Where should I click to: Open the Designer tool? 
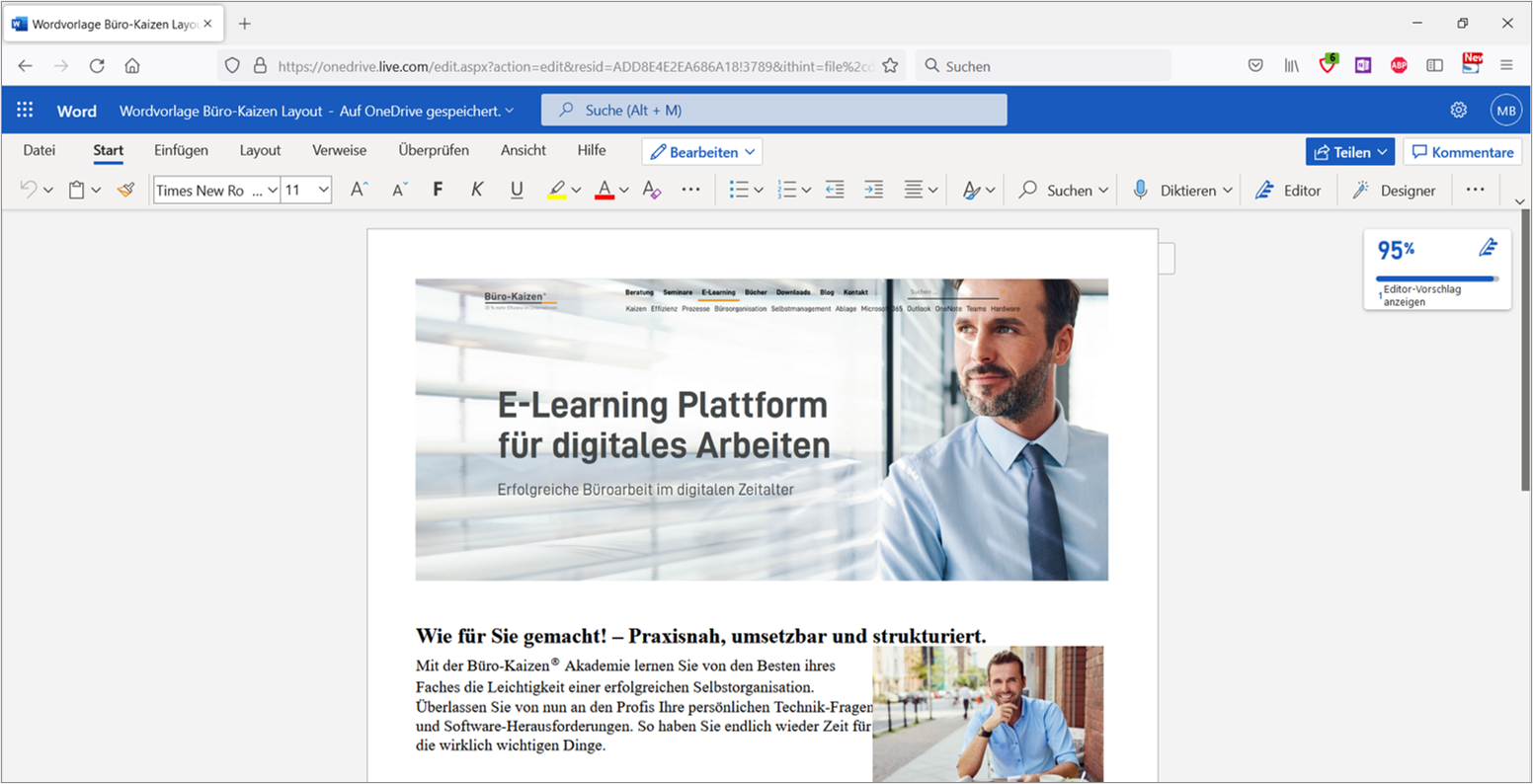pyautogui.click(x=1395, y=190)
